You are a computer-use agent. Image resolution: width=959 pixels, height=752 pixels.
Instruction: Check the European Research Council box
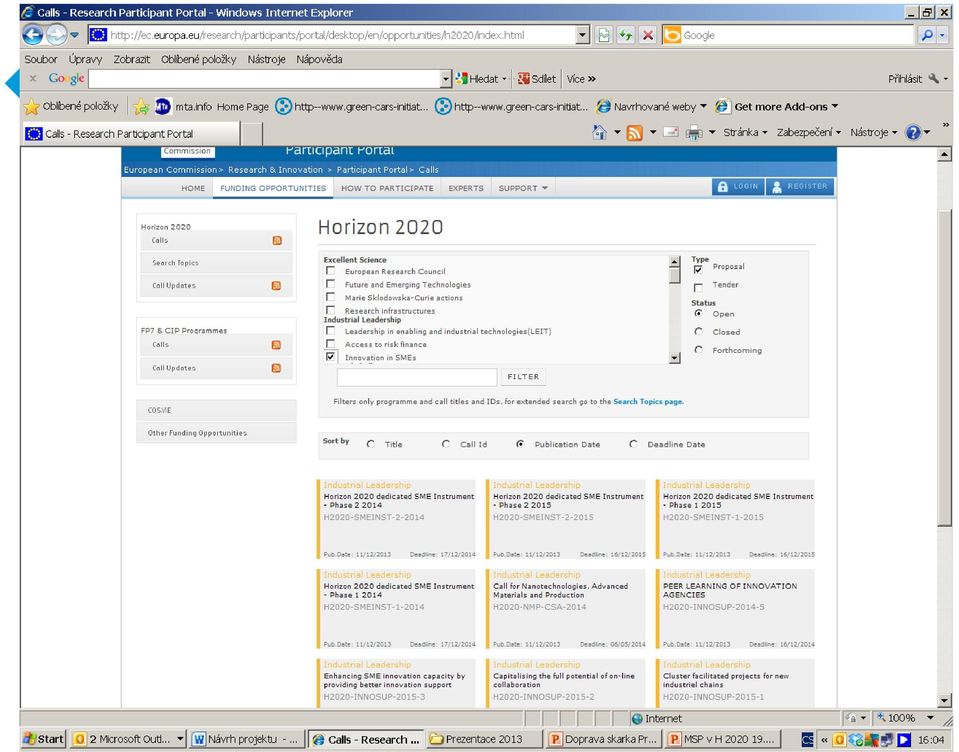331,271
